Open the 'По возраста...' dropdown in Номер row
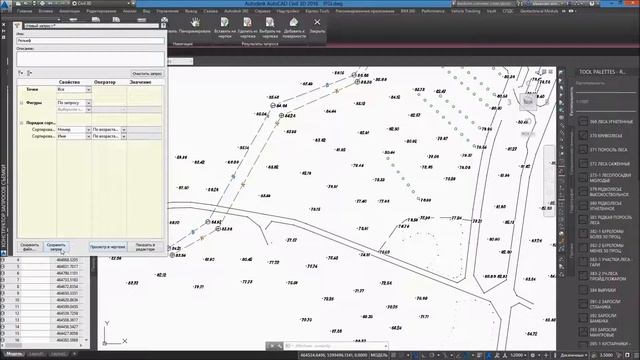This screenshot has width=640, height=360. tap(124, 129)
